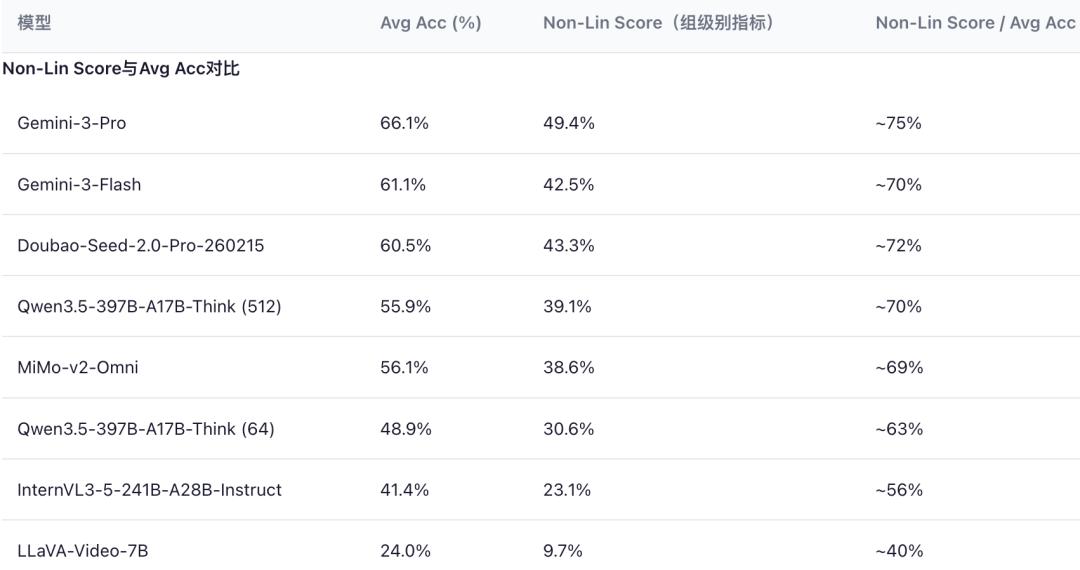Click the Qwen3.5-397B-A17B-Think (64) model cell

(x=146, y=429)
